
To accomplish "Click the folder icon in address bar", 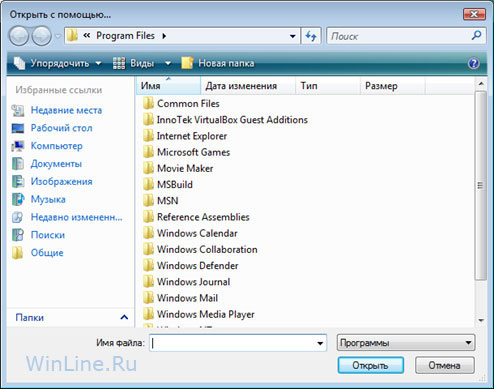I will point(72,35).
